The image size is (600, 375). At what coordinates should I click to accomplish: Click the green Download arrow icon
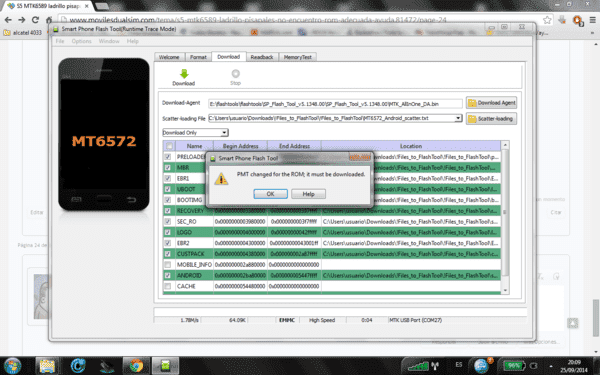click(184, 74)
